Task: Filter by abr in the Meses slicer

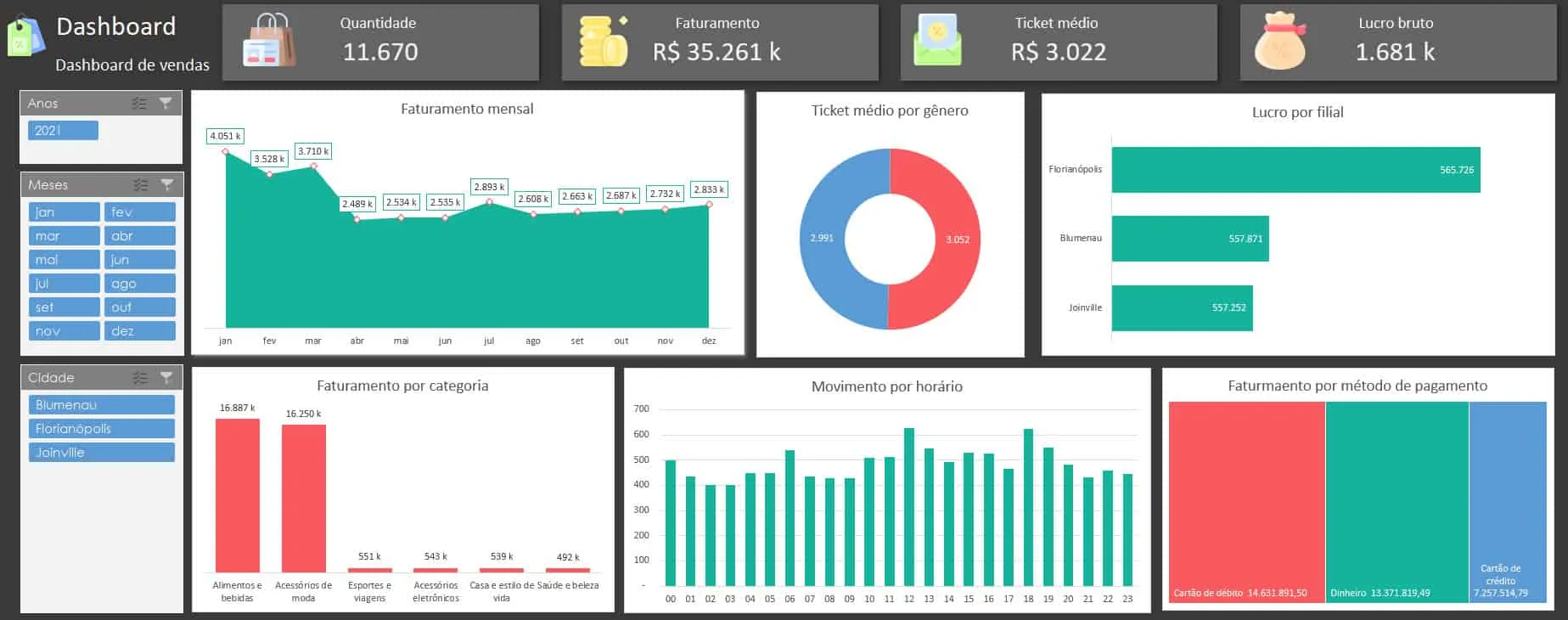Action: pos(140,236)
